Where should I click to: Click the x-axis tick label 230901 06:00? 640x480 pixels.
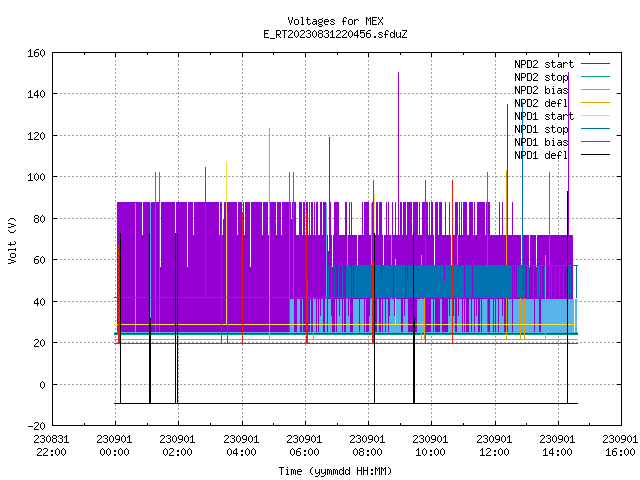pyautogui.click(x=304, y=446)
